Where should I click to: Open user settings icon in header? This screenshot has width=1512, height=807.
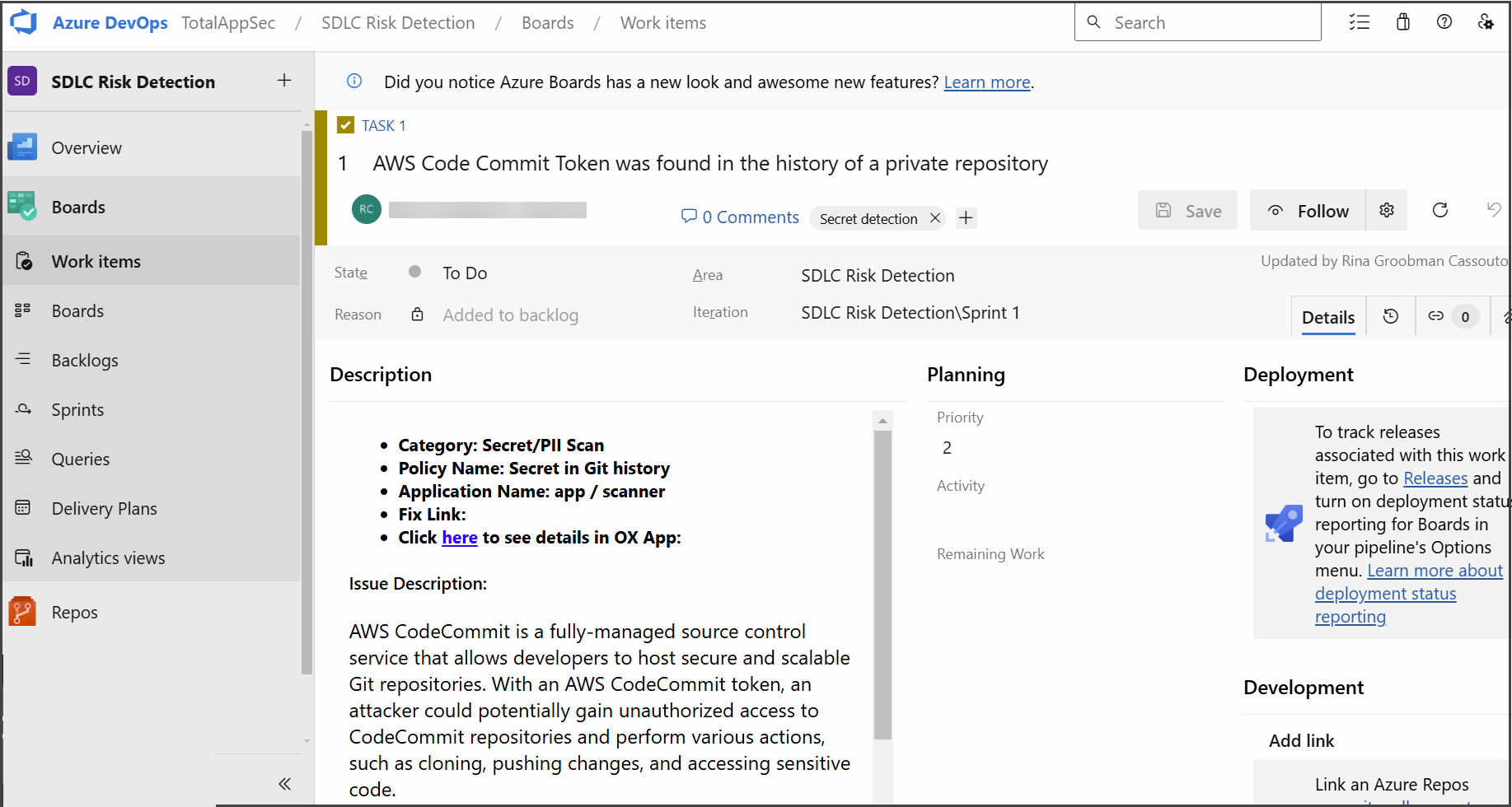pos(1486,22)
